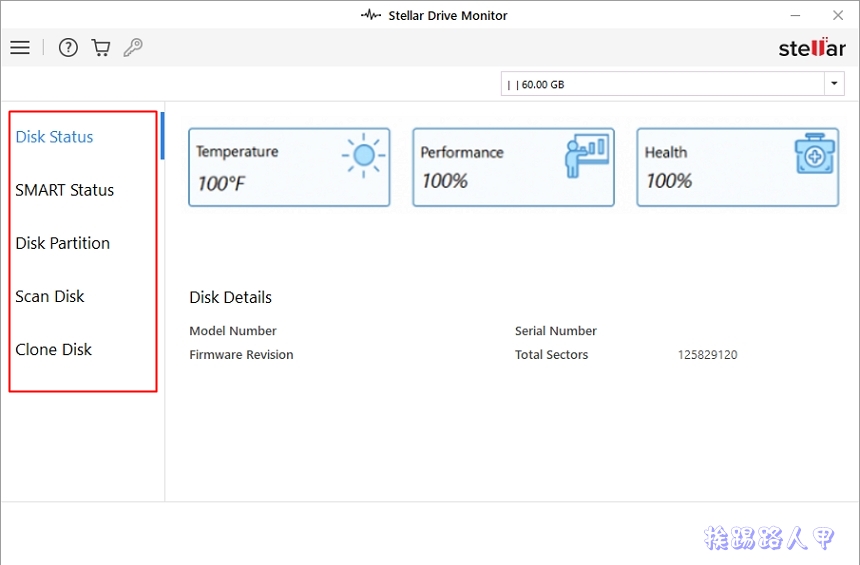Click the Total Sectors label
This screenshot has width=860, height=565.
[551, 354]
